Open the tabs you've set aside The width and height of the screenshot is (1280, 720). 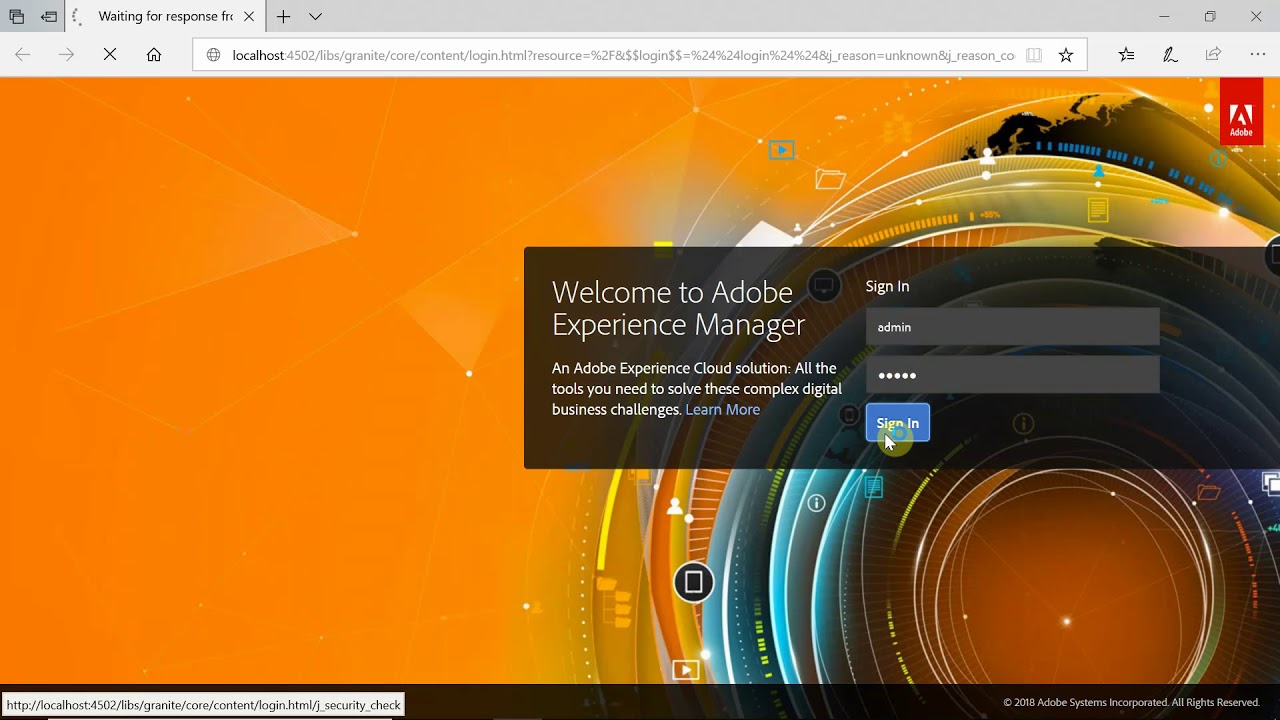17,17
